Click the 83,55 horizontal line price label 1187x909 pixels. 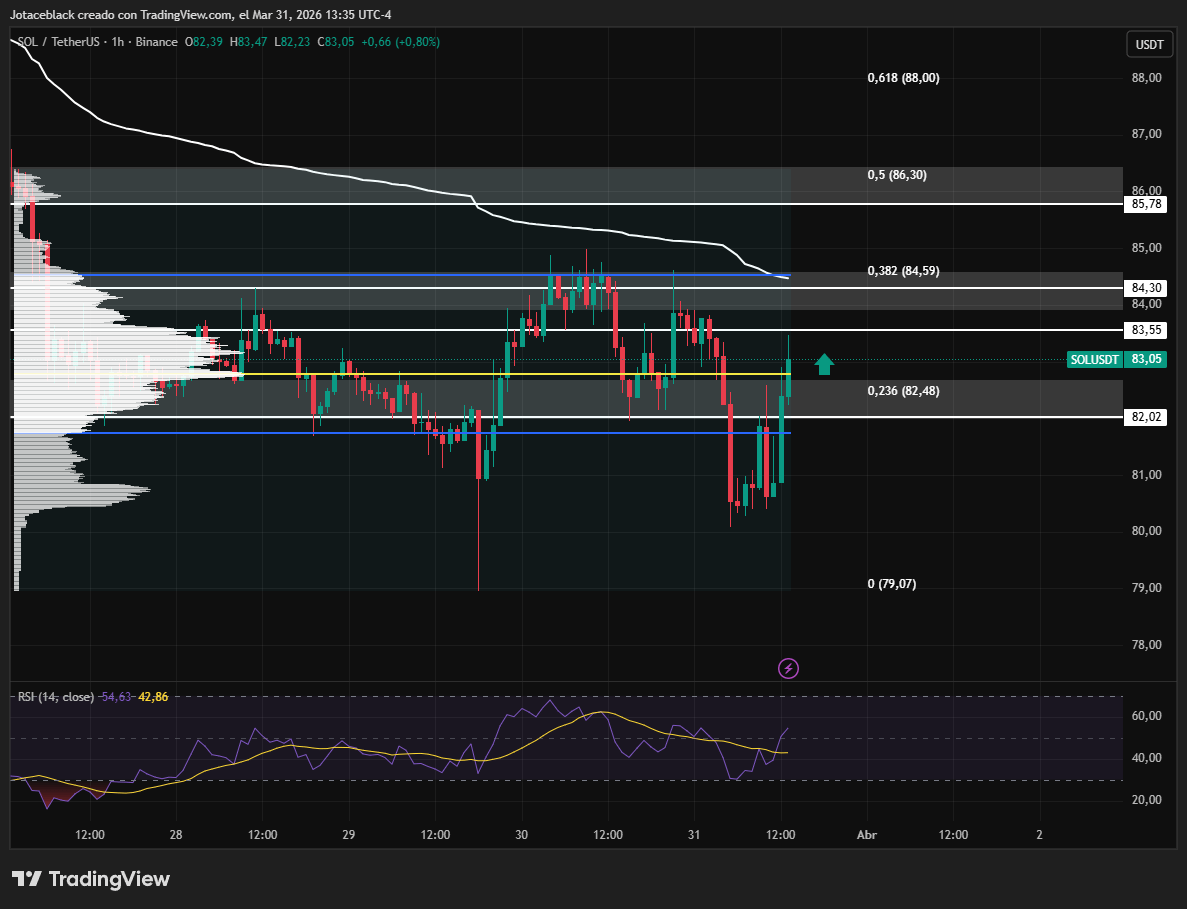coord(1145,330)
